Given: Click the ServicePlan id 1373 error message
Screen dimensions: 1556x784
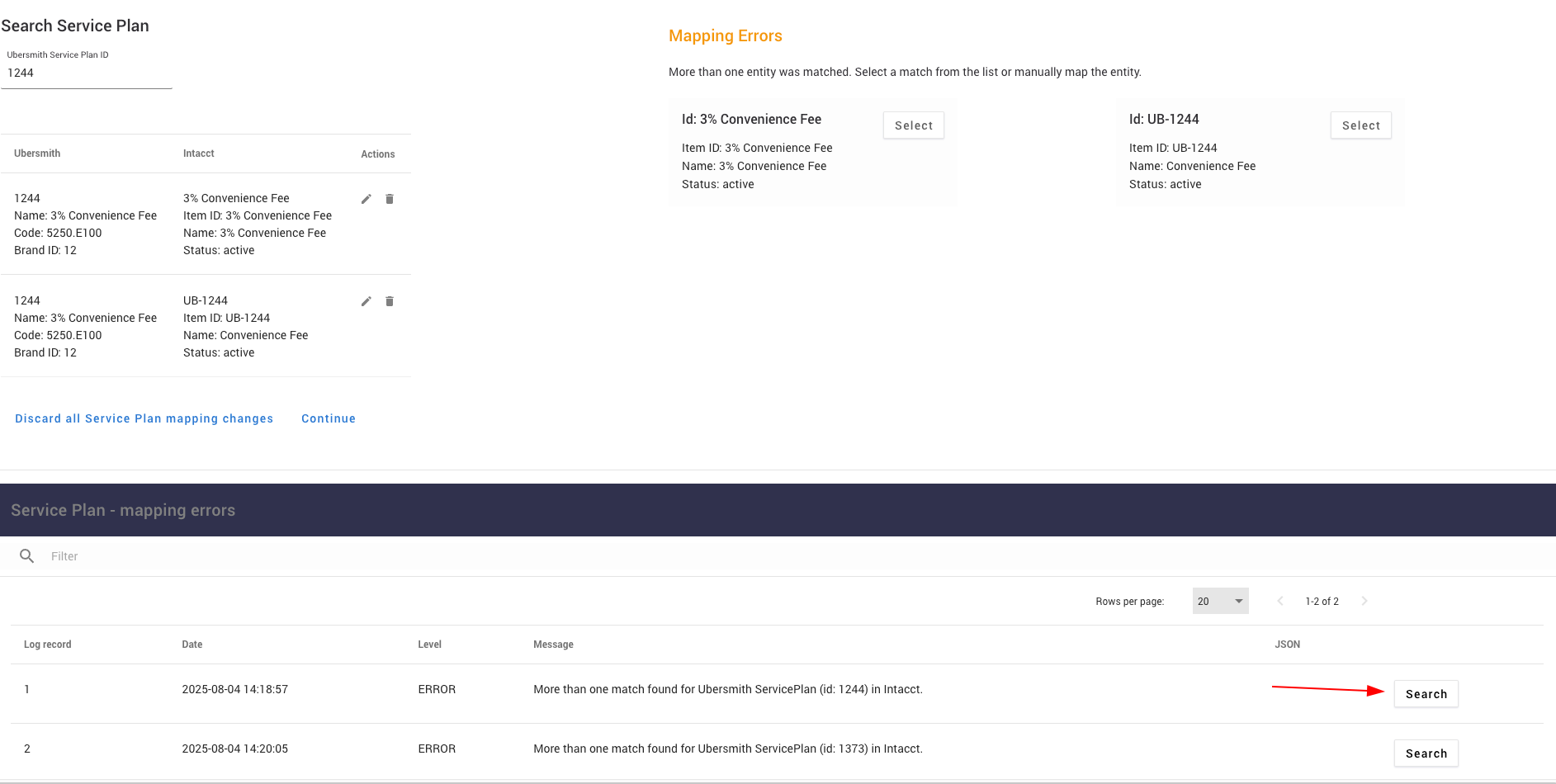Looking at the screenshot, I should pyautogui.click(x=728, y=749).
